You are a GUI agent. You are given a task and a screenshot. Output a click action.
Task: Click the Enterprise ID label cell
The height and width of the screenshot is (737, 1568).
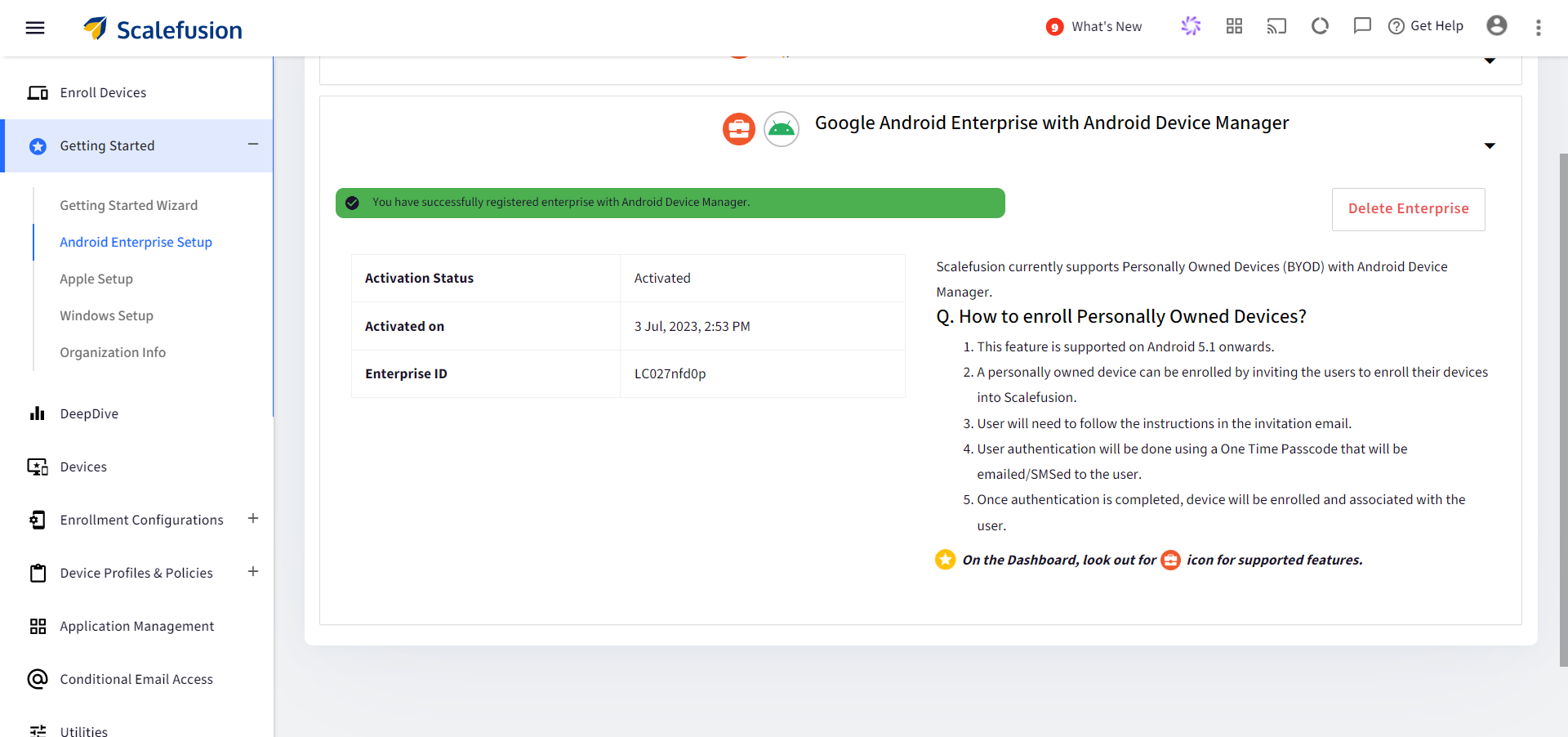coord(486,374)
